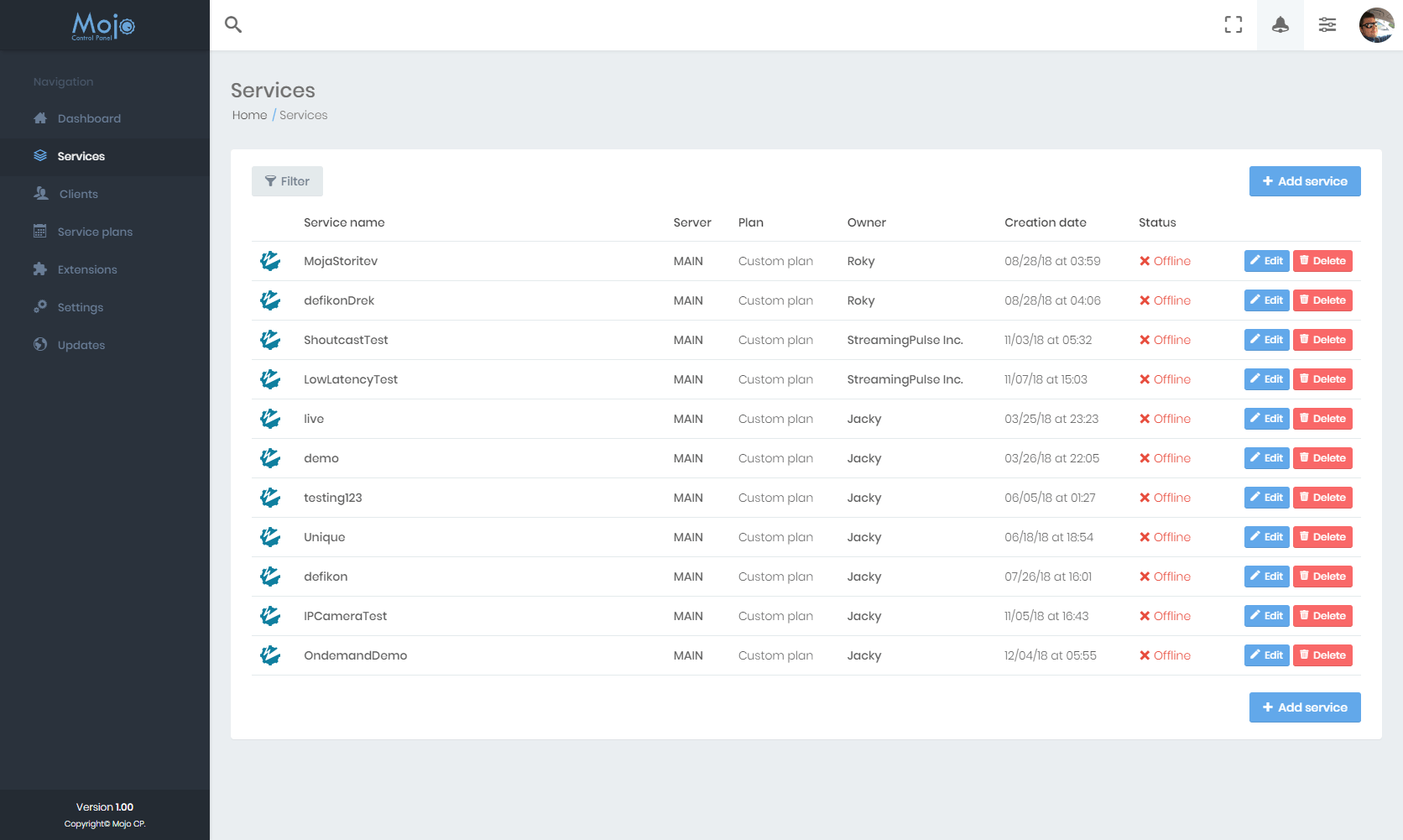Open the Updates globe icon

39,345
